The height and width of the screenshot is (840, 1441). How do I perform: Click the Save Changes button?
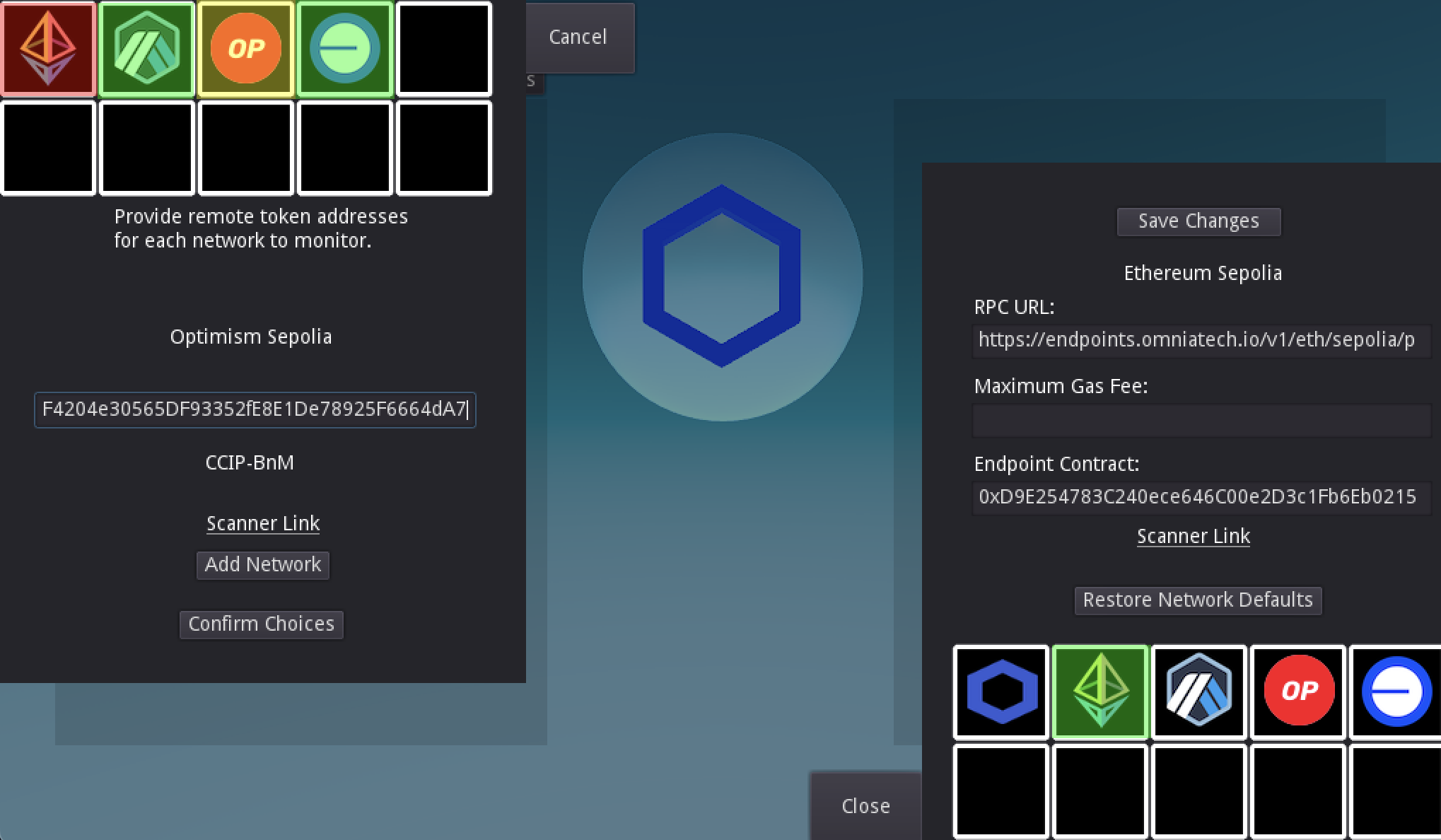tap(1198, 221)
